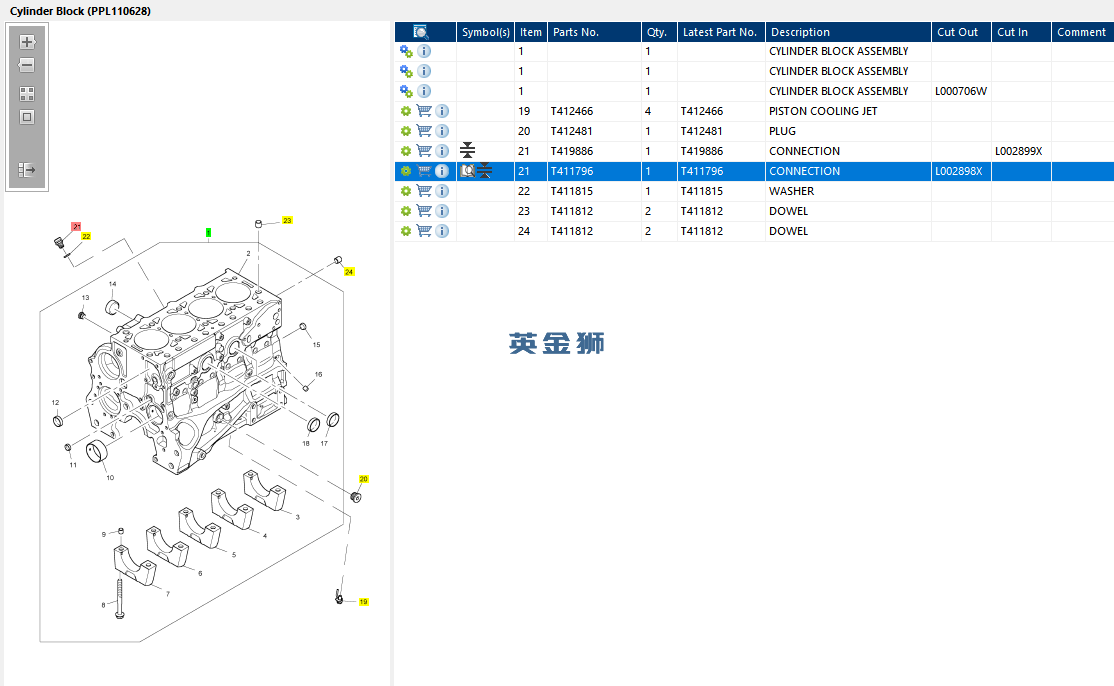Viewport: 1114px width, 686px height.
Task: Zoom in on the diagram with plus button
Action: (27, 42)
